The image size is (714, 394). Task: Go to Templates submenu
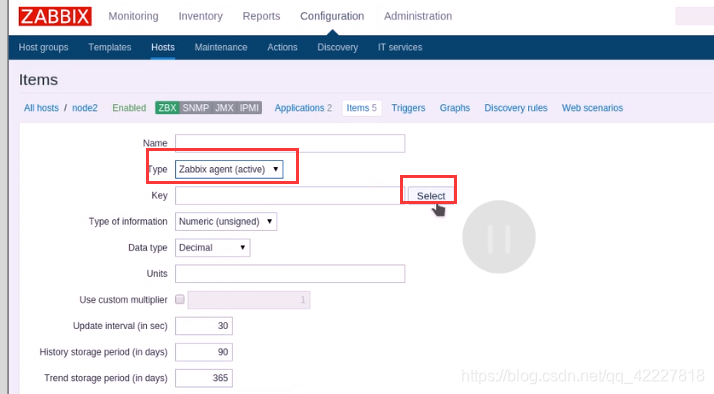tap(110, 47)
